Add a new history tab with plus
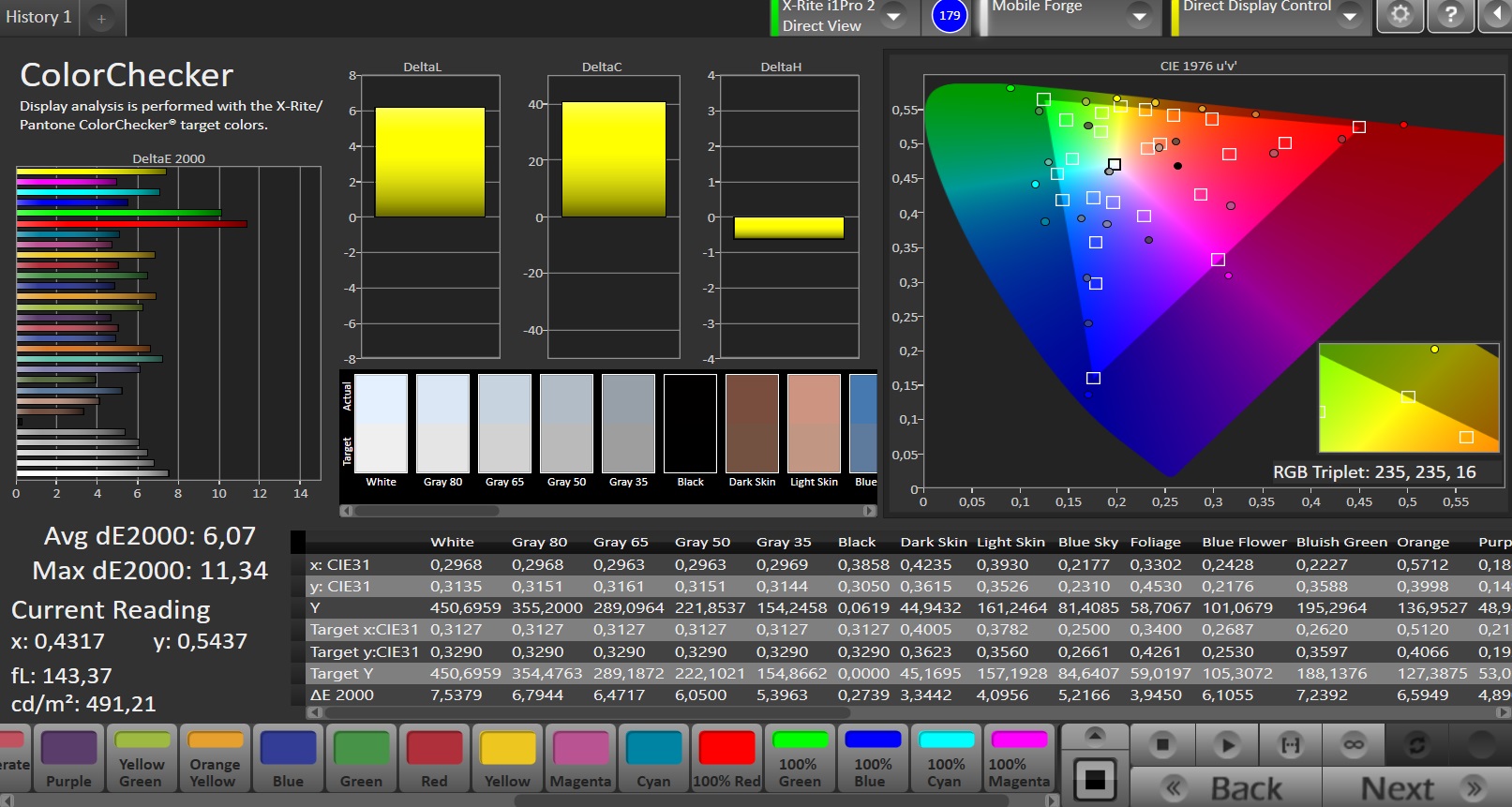This screenshot has width=1512, height=807. (101, 18)
